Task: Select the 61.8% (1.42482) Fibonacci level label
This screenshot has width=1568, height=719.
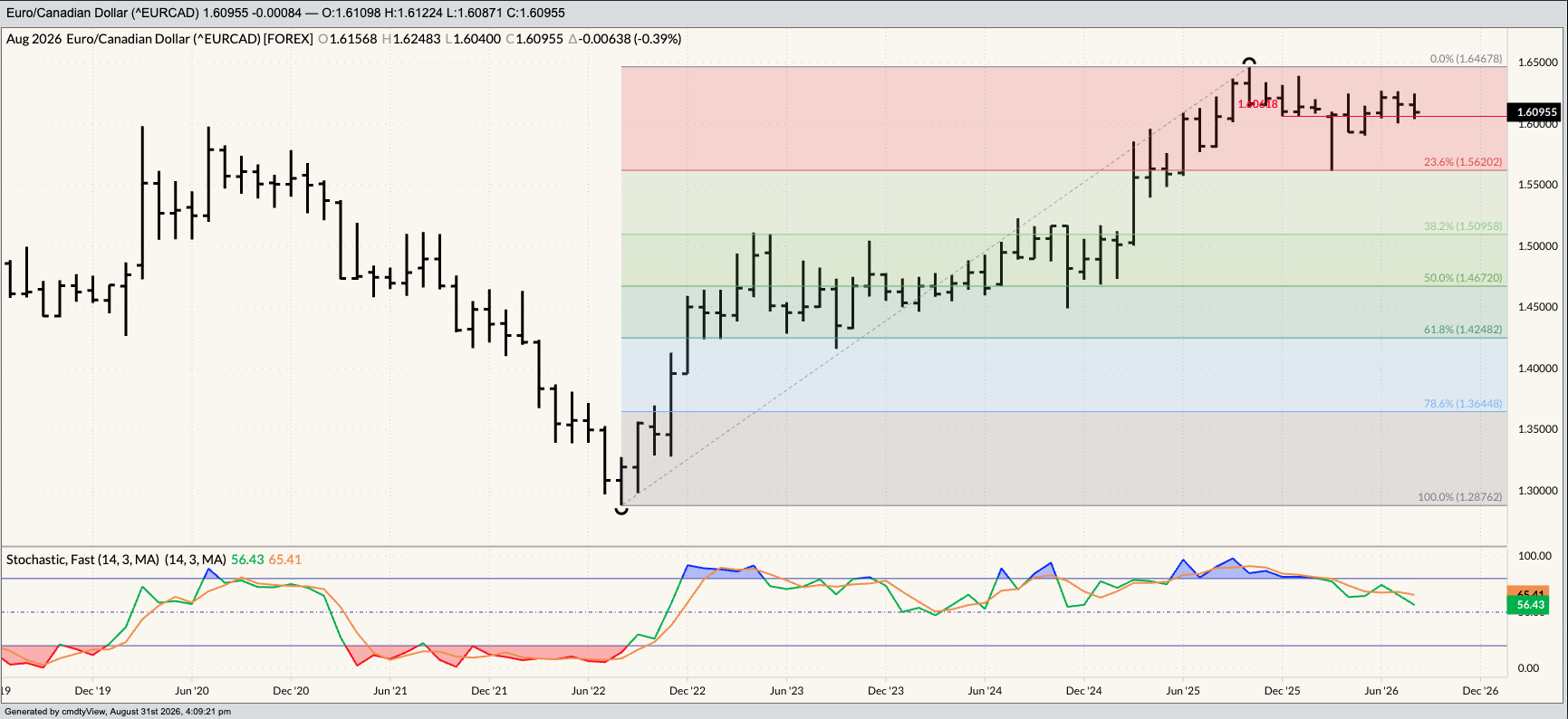Action: point(1463,330)
